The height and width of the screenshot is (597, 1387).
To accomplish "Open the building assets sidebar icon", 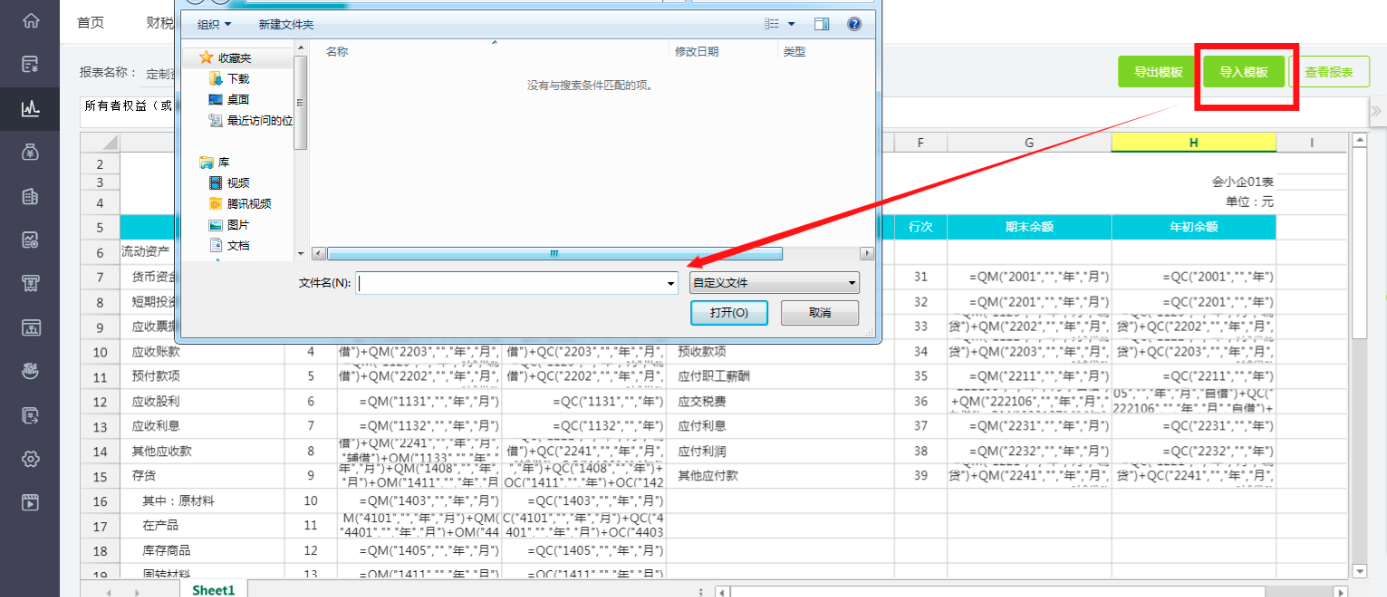I will (31, 196).
